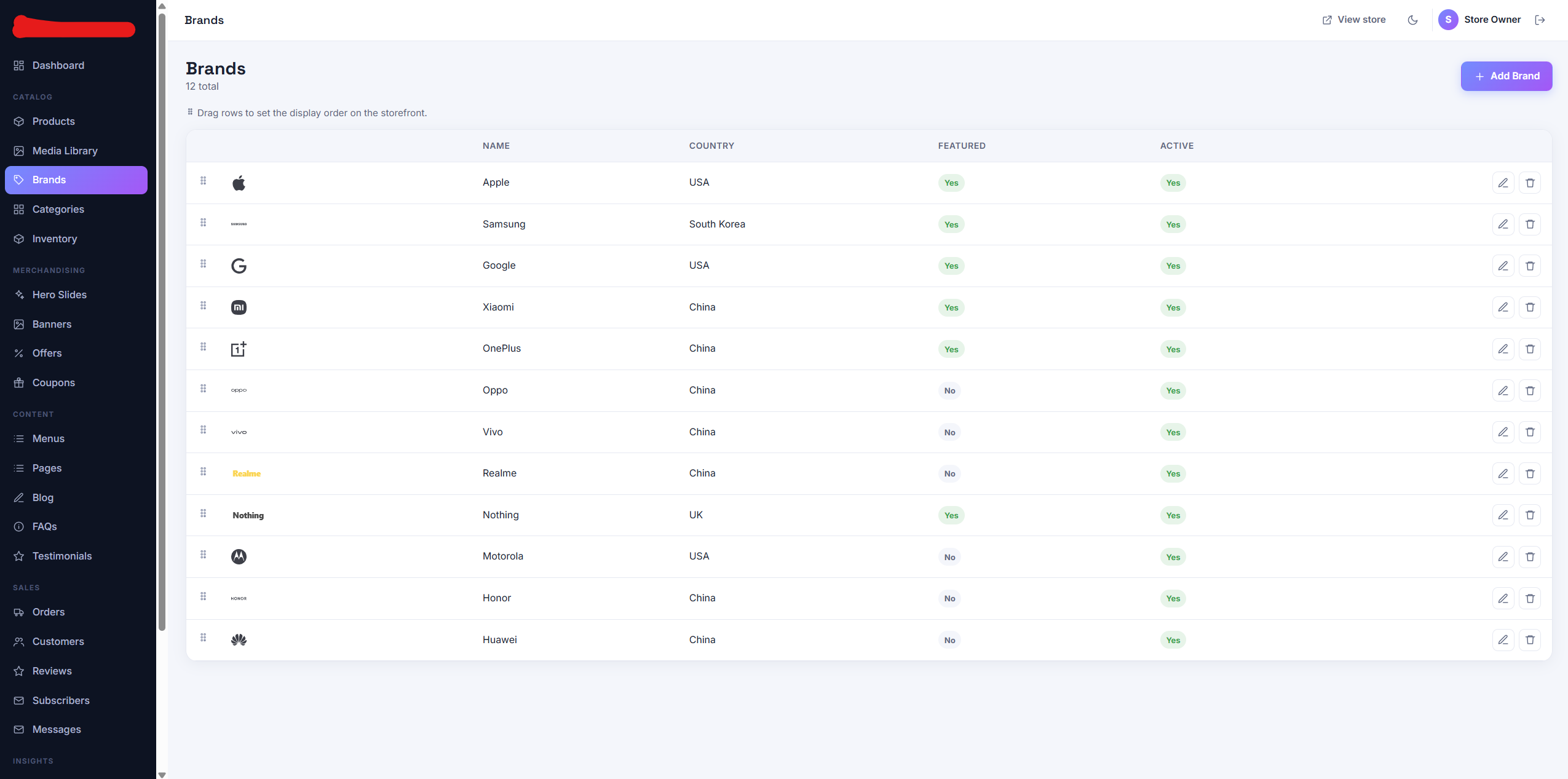
Task: Open edit for the Google brand
Action: (x=1503, y=266)
